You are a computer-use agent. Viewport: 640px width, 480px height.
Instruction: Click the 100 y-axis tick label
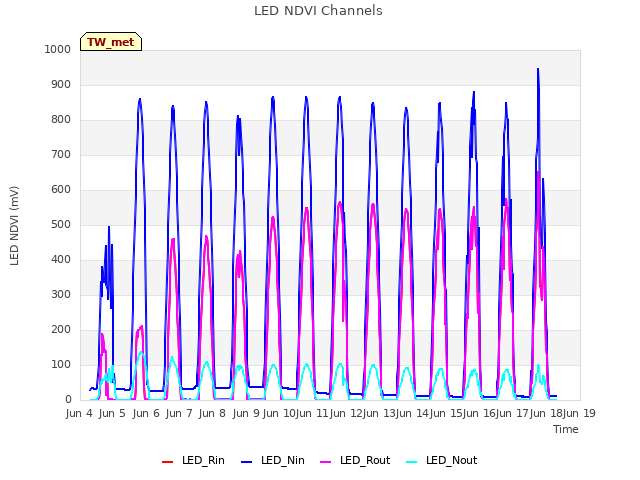(x=61, y=364)
